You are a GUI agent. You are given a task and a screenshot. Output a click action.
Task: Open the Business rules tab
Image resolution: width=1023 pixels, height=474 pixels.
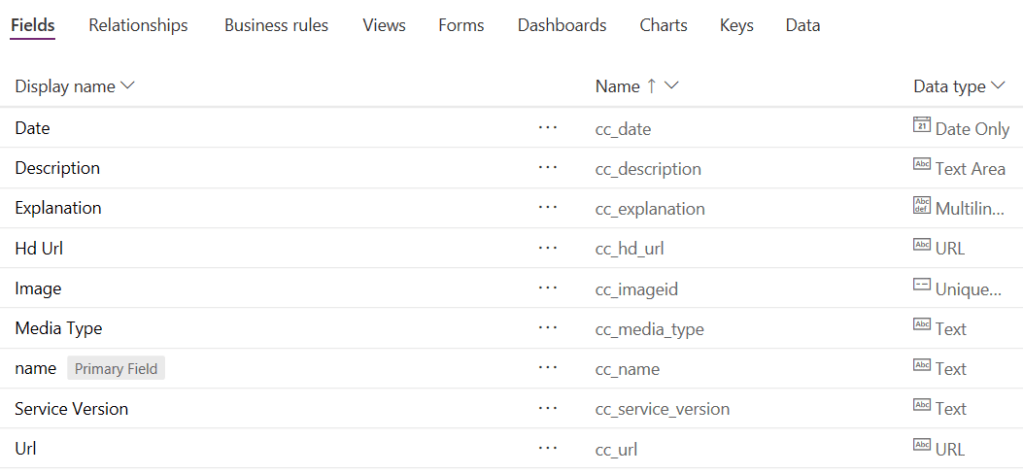tap(276, 25)
